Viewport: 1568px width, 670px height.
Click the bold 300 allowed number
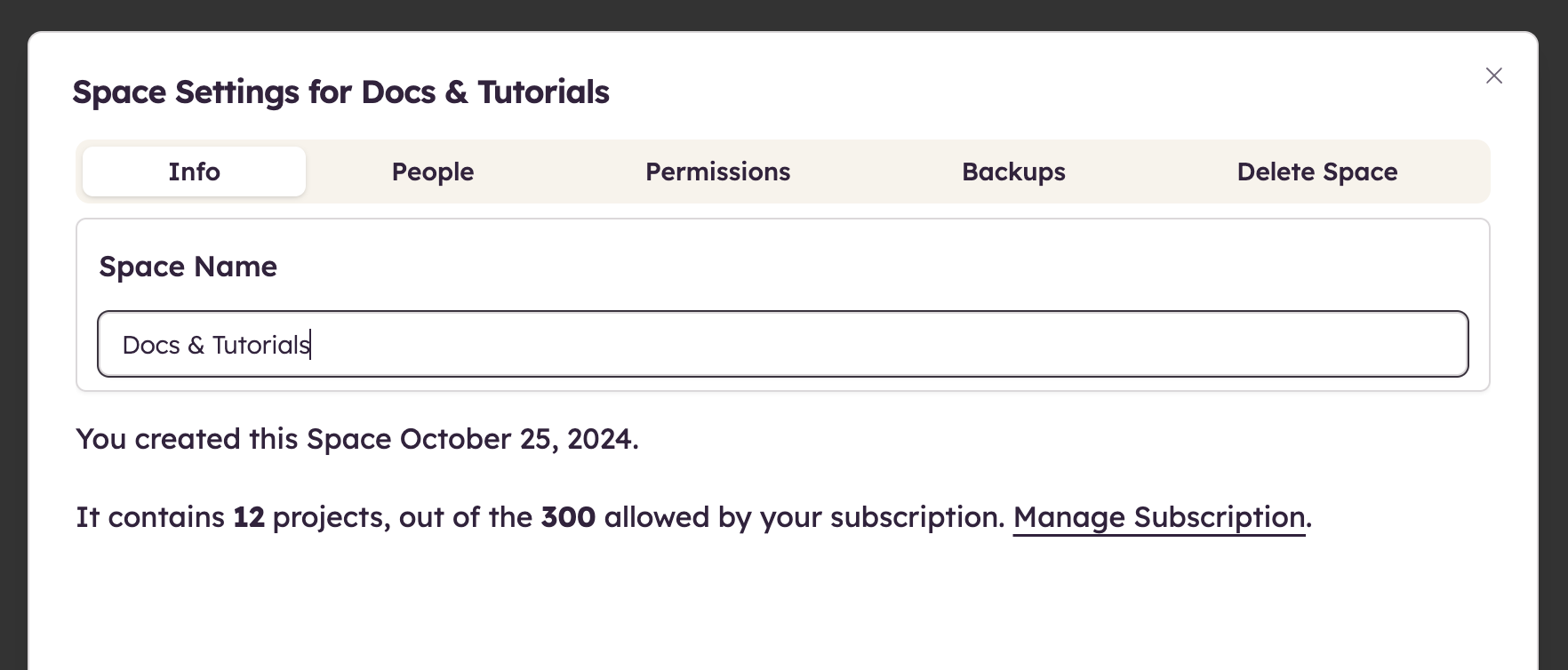point(568,517)
